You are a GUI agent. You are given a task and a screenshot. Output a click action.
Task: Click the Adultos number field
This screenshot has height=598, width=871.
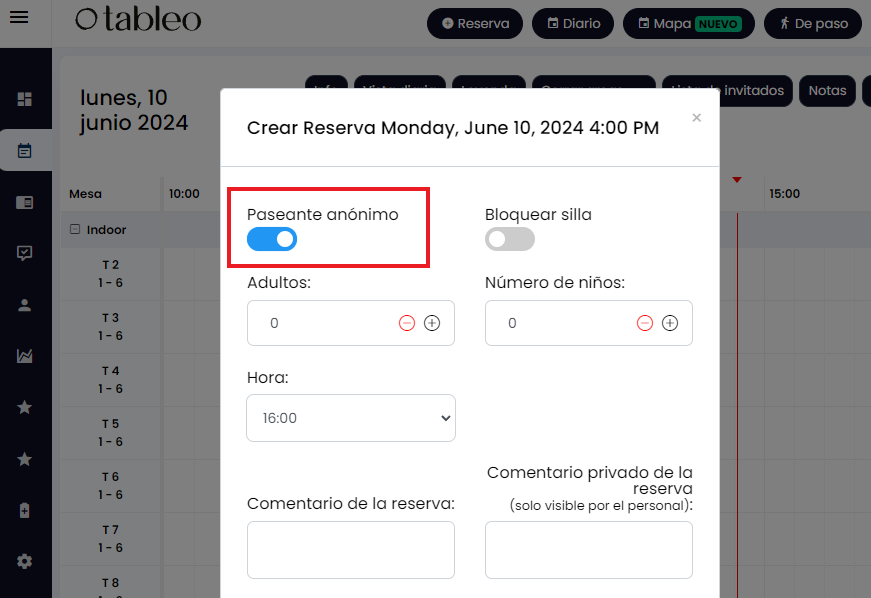tap(351, 323)
